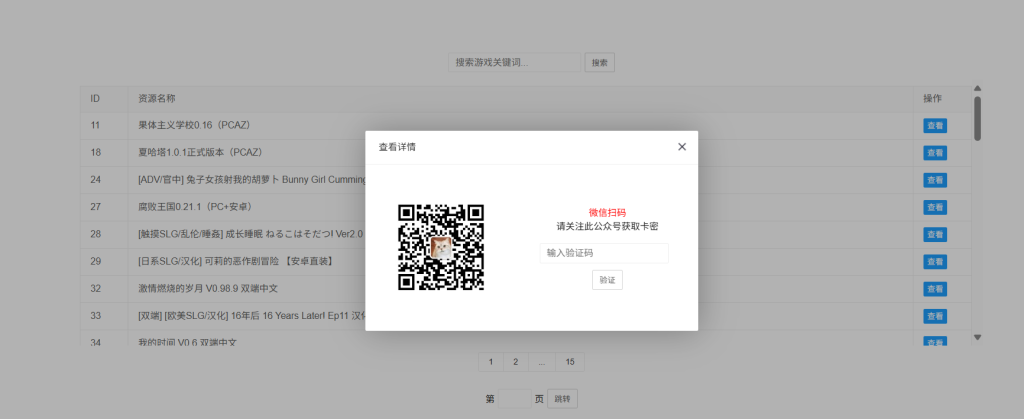
Task: Click 查看 for row ID 33
Action: [935, 316]
